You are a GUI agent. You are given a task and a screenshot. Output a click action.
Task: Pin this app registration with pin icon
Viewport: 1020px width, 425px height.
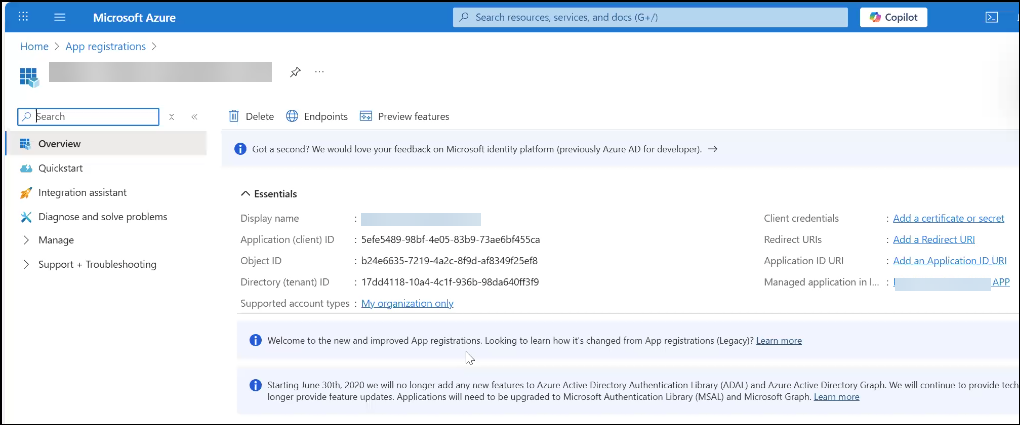(295, 72)
